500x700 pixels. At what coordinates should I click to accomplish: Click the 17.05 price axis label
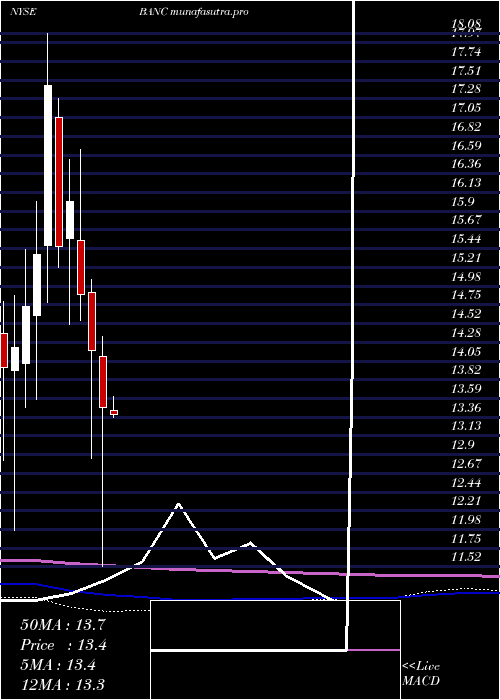point(466,108)
